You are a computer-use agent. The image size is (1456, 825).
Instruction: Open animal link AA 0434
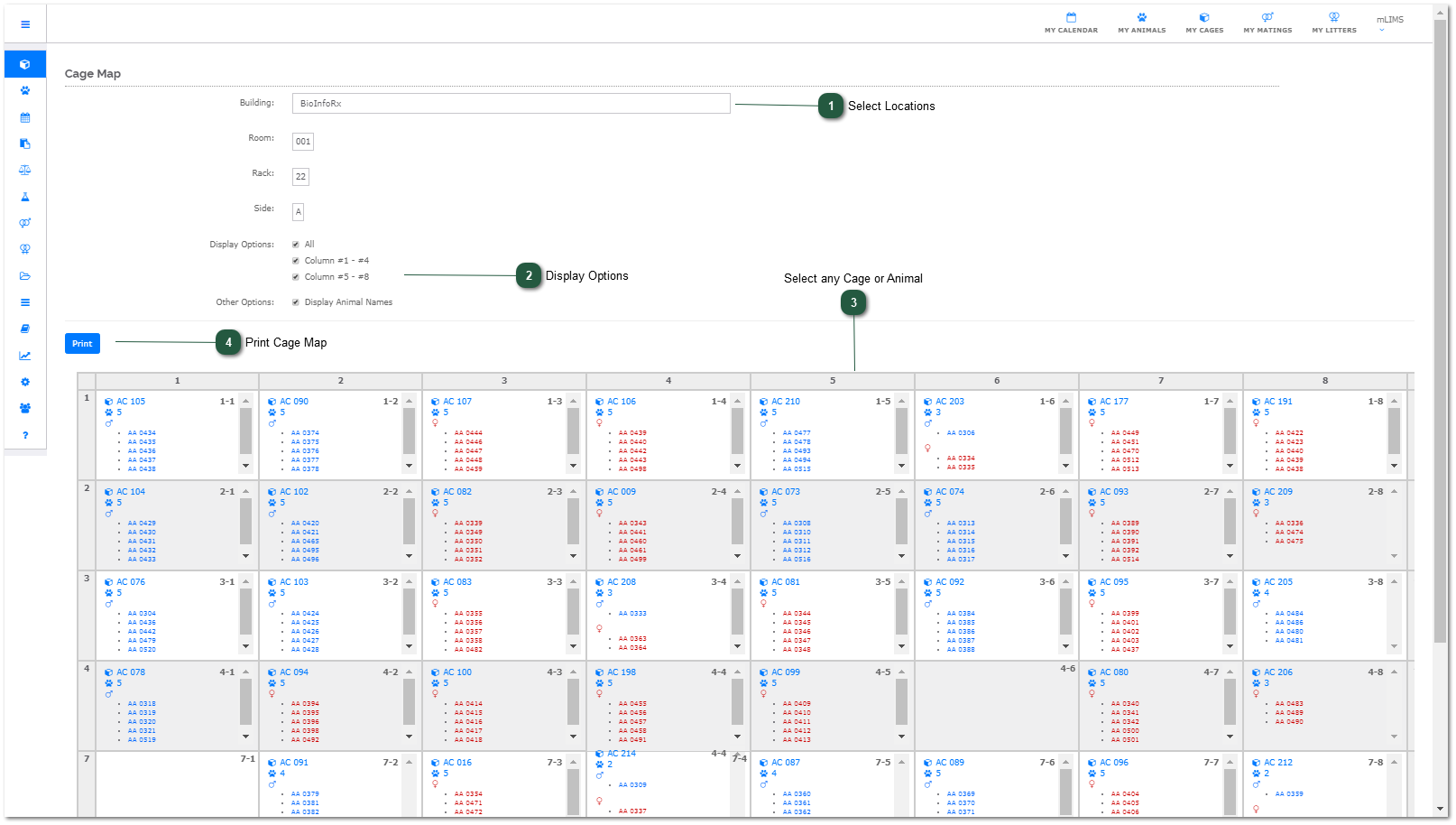pos(142,433)
